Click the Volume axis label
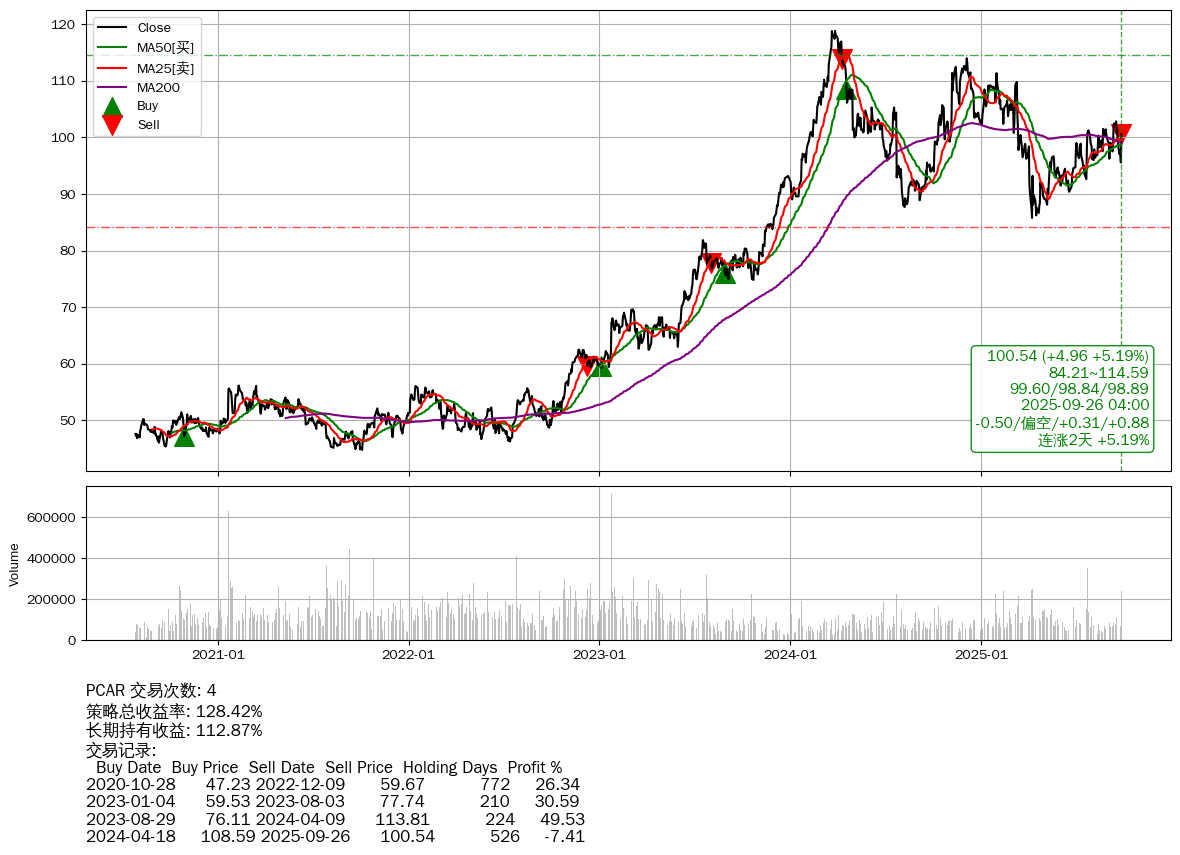This screenshot has width=1180, height=855. pyautogui.click(x=14, y=564)
